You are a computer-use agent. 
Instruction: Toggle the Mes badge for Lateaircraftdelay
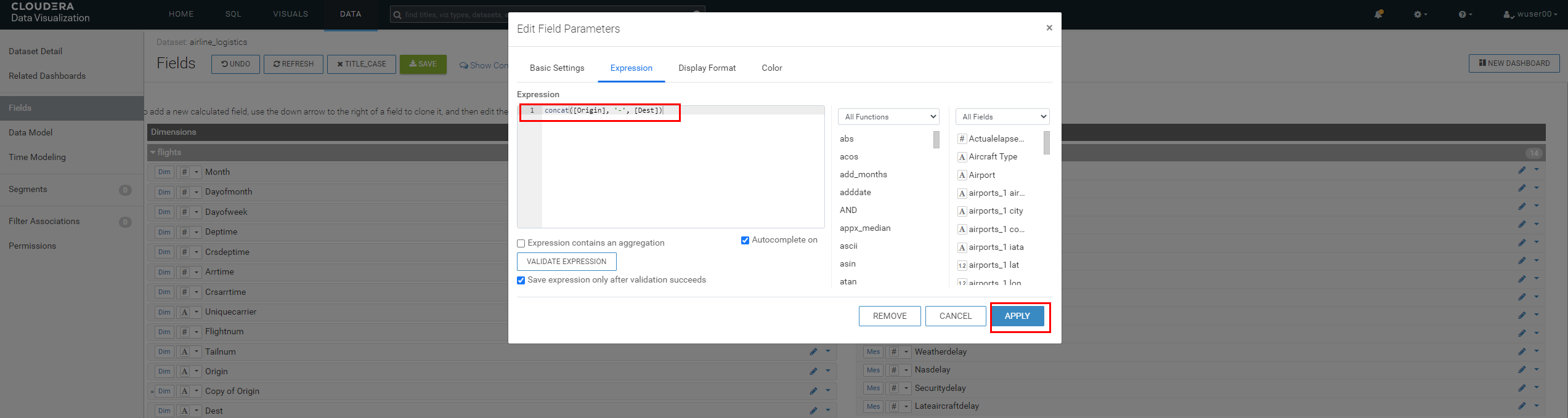(873, 406)
